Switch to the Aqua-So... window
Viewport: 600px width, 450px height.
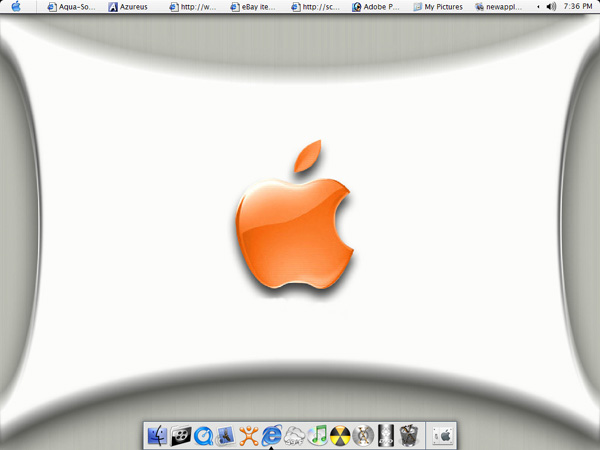pos(71,7)
